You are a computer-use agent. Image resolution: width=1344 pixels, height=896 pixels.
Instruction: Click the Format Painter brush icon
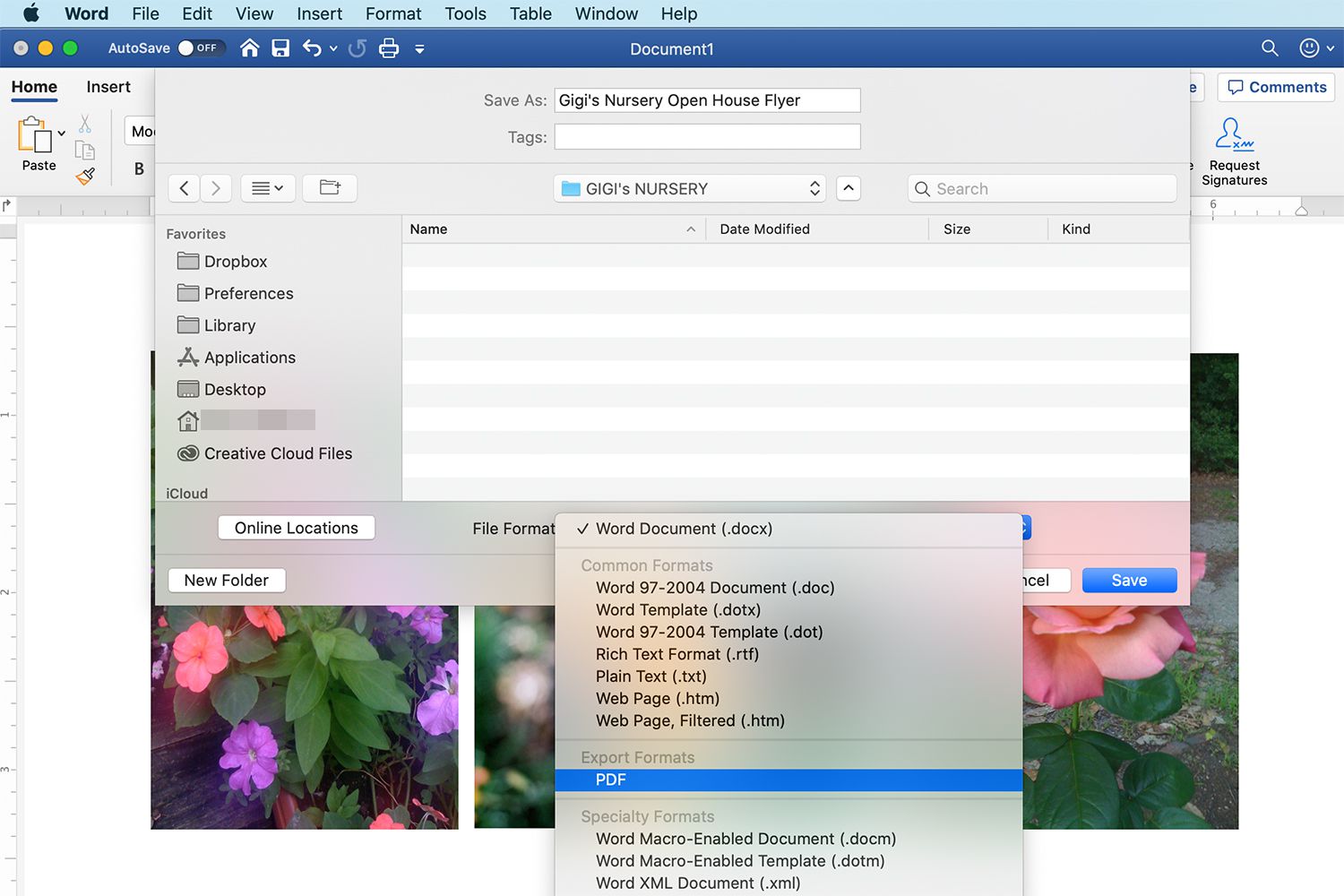85,176
